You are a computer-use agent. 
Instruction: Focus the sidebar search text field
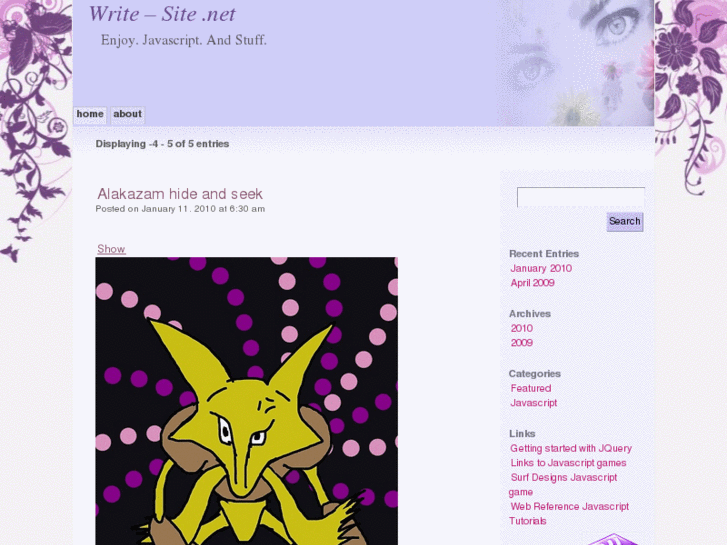click(580, 197)
